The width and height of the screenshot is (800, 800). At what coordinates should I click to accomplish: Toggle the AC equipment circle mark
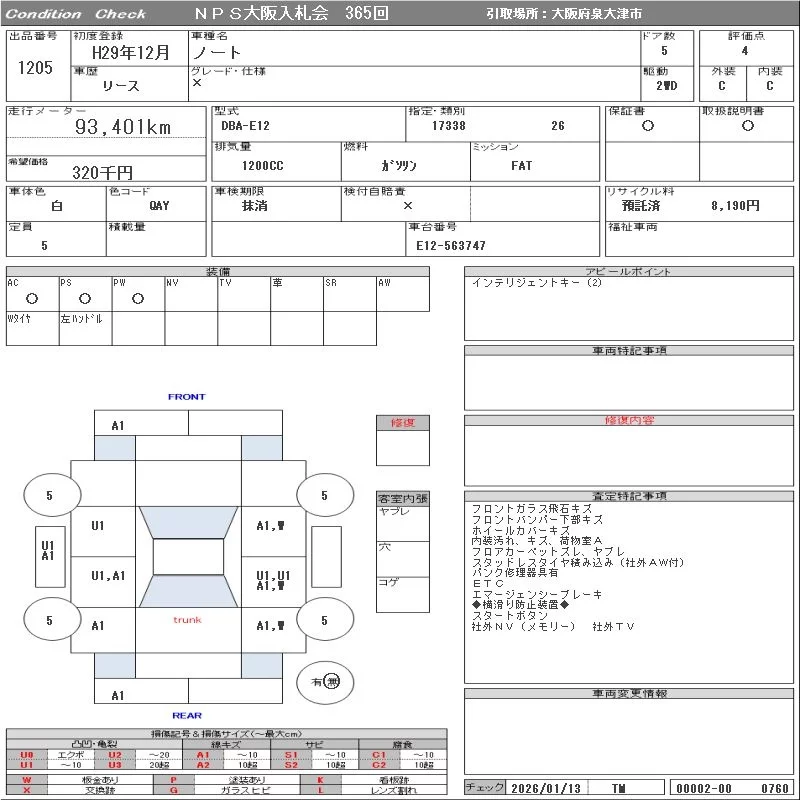coord(32,298)
